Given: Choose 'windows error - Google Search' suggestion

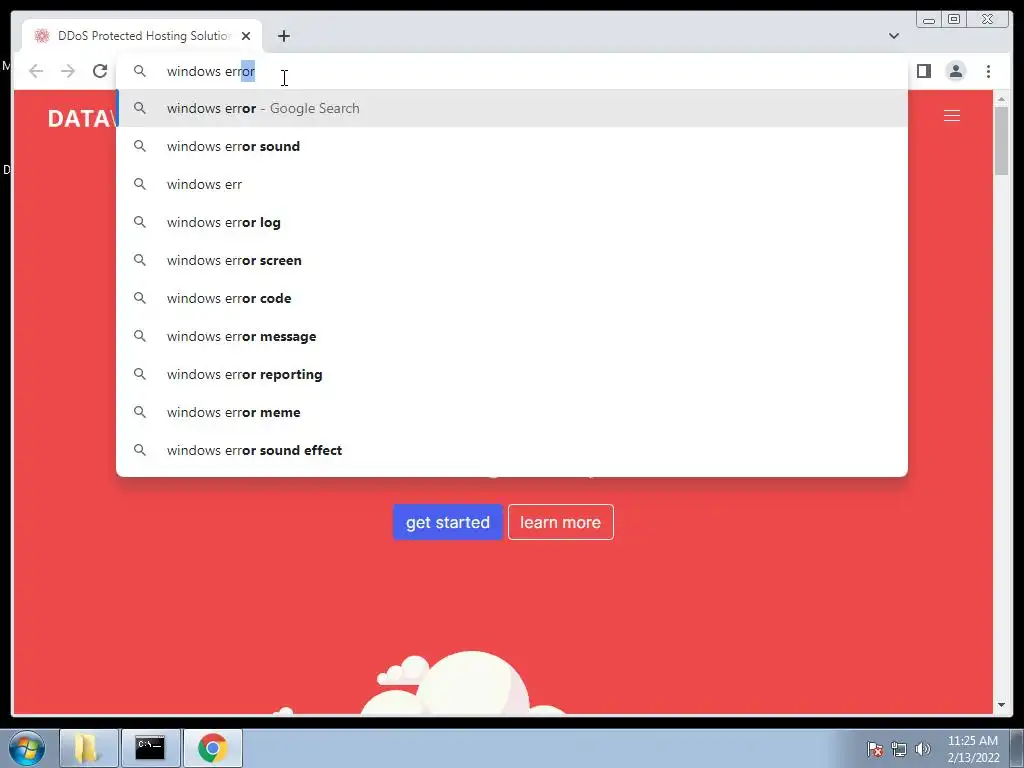Looking at the screenshot, I should tap(512, 108).
